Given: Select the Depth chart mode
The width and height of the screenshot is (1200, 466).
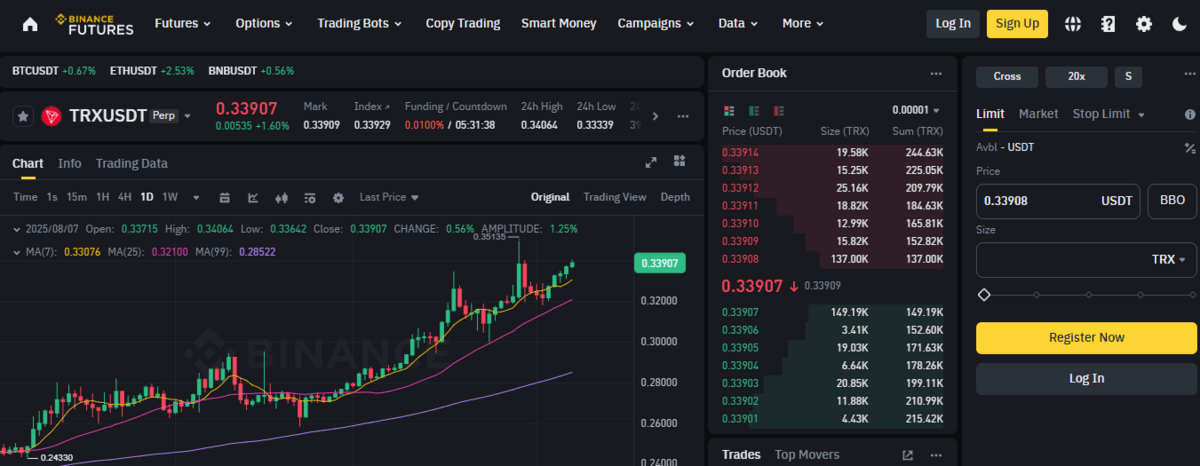Looking at the screenshot, I should point(675,197).
